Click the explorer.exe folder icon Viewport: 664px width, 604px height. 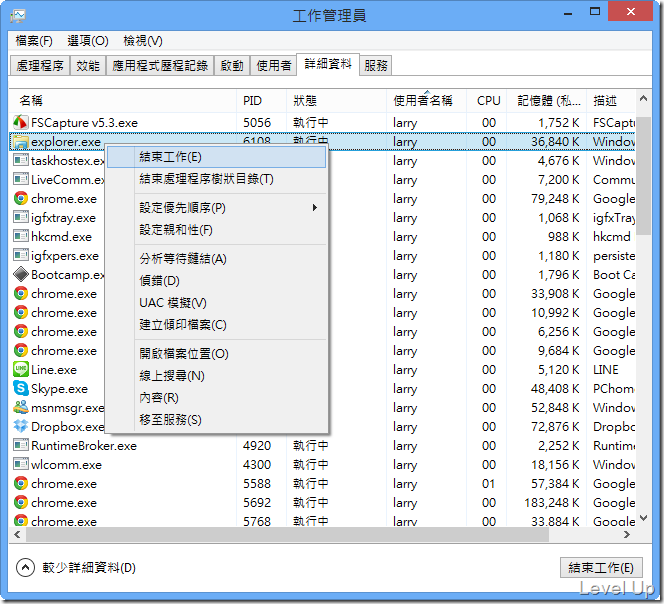[20, 142]
